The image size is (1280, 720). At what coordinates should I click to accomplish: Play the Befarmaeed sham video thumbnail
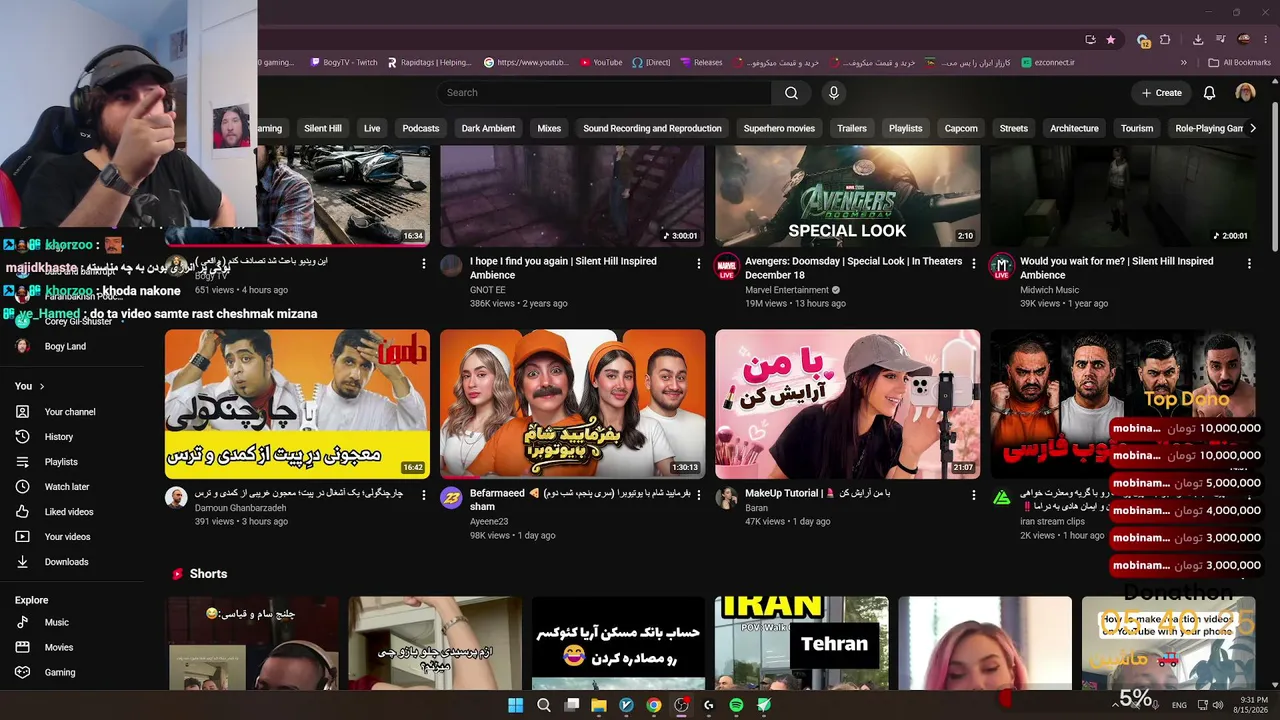(573, 404)
